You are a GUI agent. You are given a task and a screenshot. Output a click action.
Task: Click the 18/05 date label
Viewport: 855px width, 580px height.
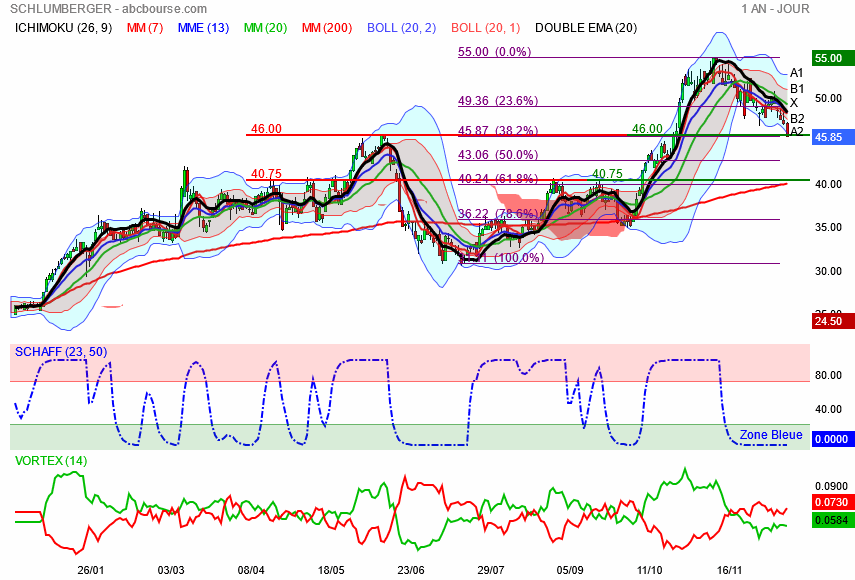pyautogui.click(x=331, y=571)
